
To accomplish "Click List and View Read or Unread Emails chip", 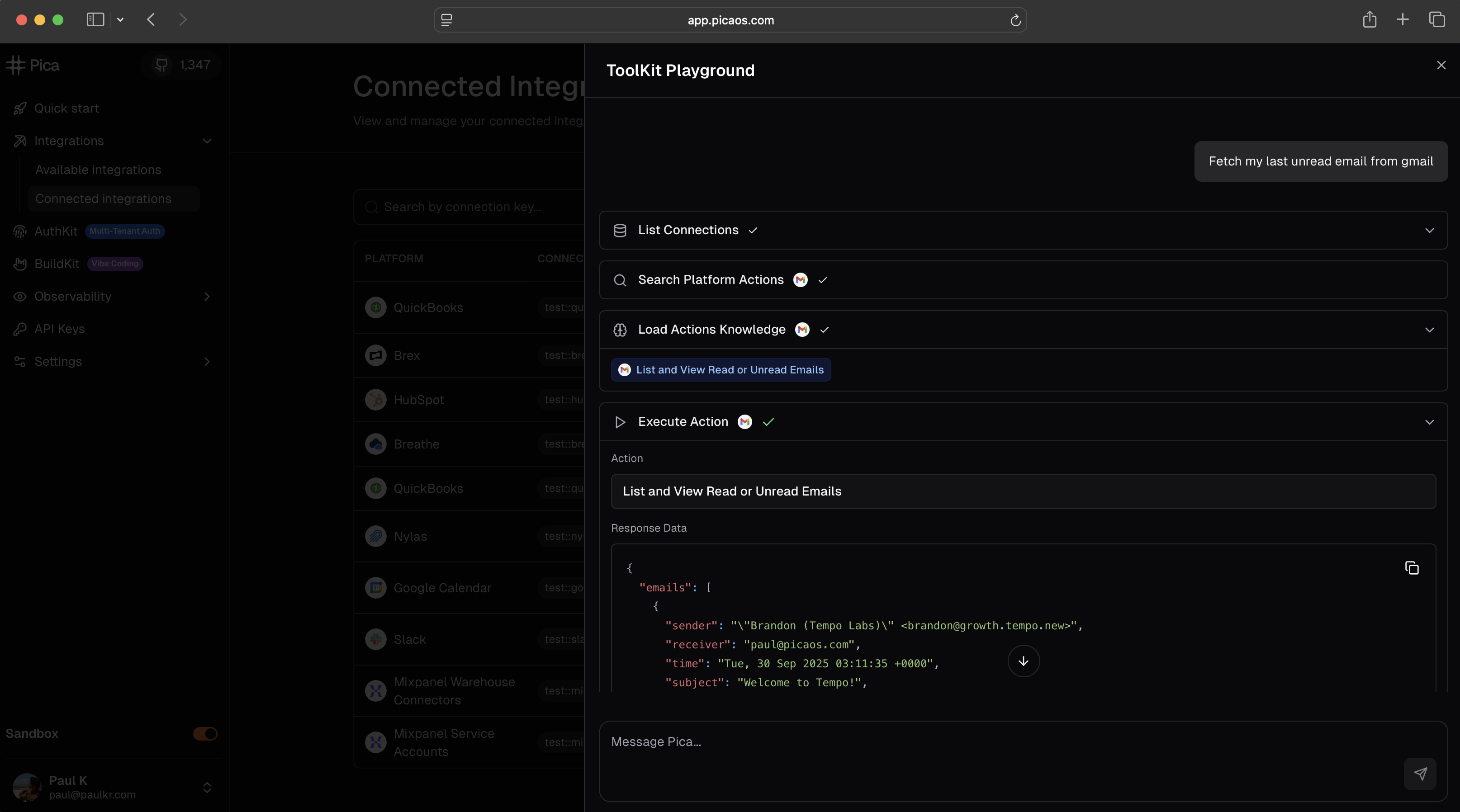I will tap(721, 370).
